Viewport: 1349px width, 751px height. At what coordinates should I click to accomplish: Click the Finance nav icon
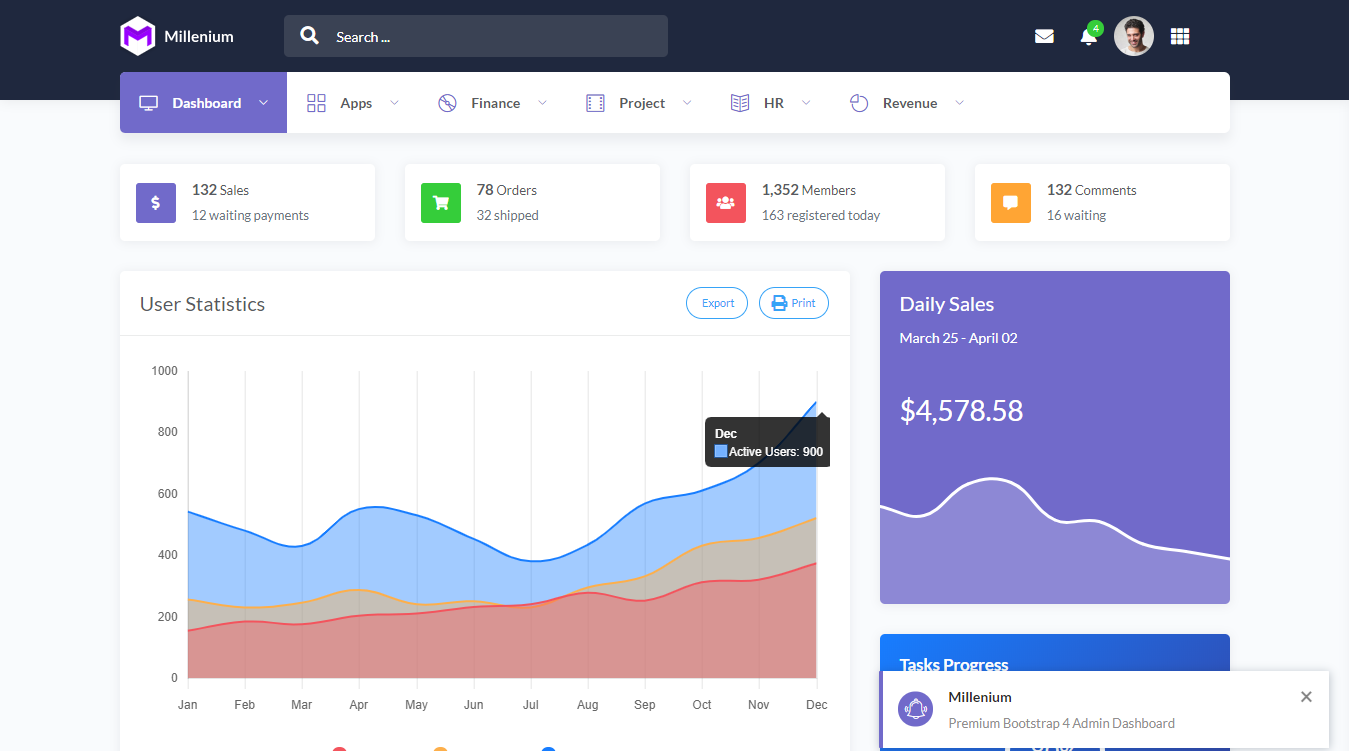pyautogui.click(x=447, y=103)
